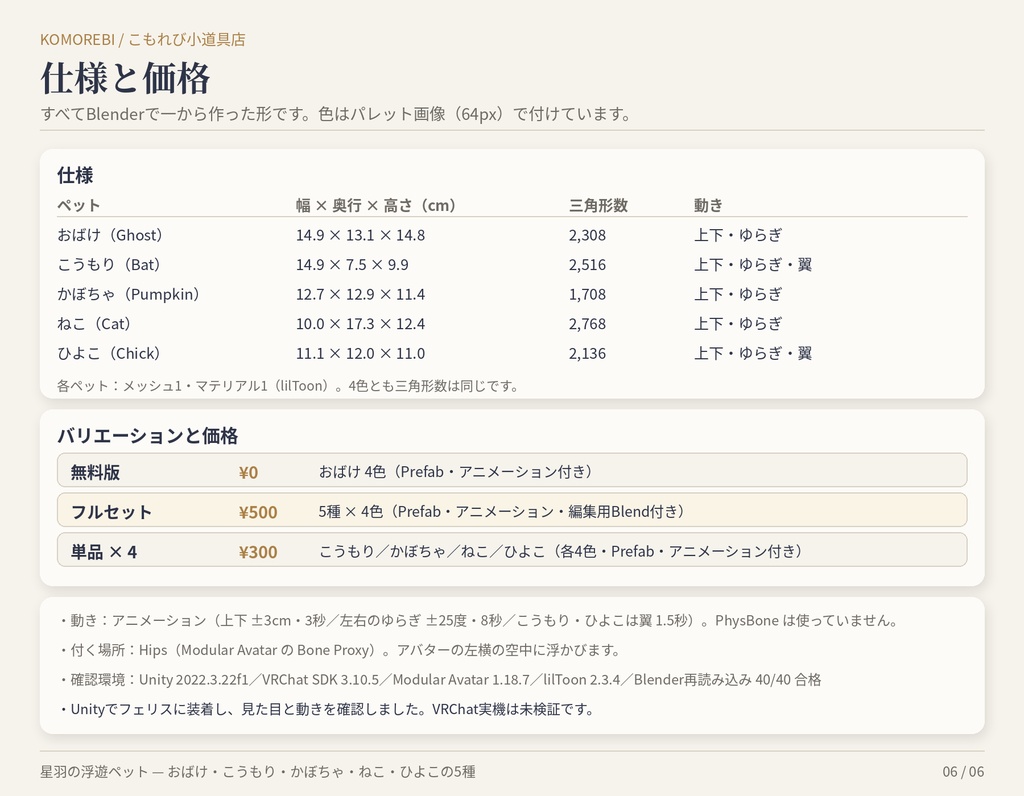Click the ¥0 price
The width and height of the screenshot is (1024, 796).
tap(248, 472)
